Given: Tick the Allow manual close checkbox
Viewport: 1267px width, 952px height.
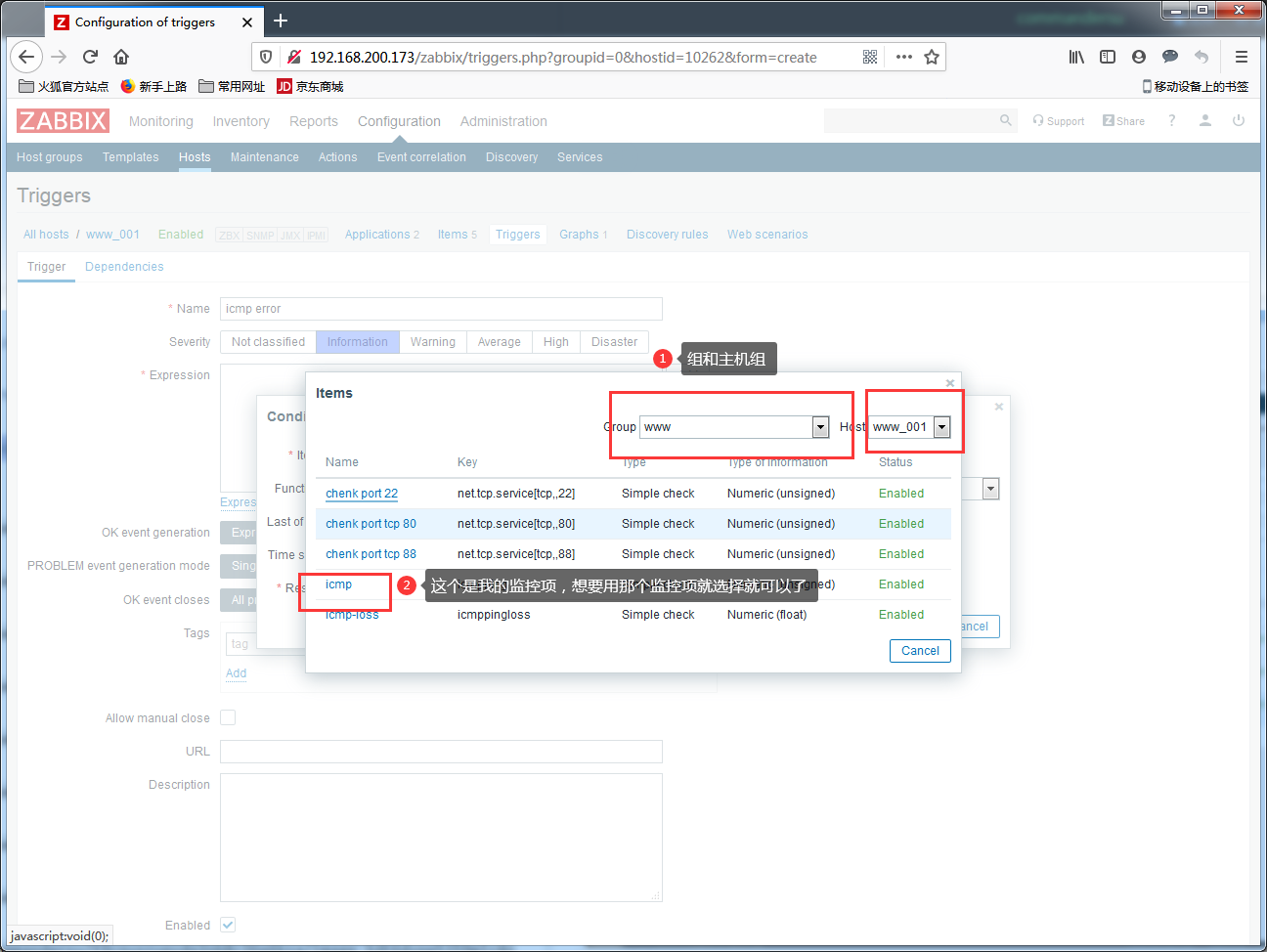Looking at the screenshot, I should (x=228, y=717).
